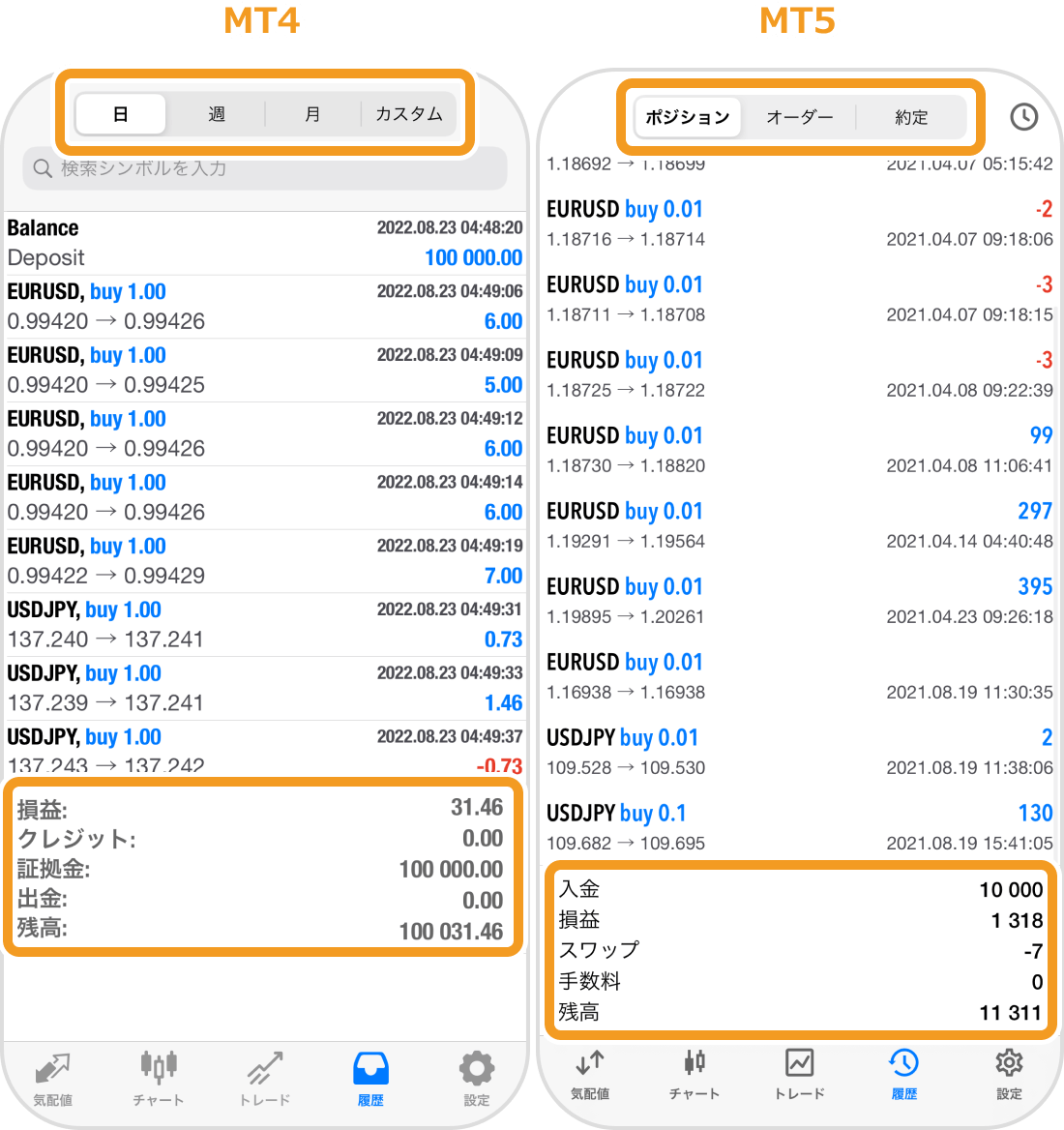Select MT5 EURUSD position closed 2021.04.07 09:18:15
Viewport: 1064px width, 1130px height.
coord(800,299)
